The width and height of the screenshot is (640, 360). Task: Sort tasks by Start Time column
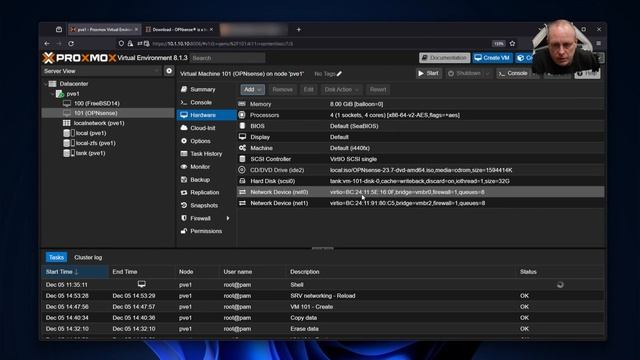coord(75,272)
